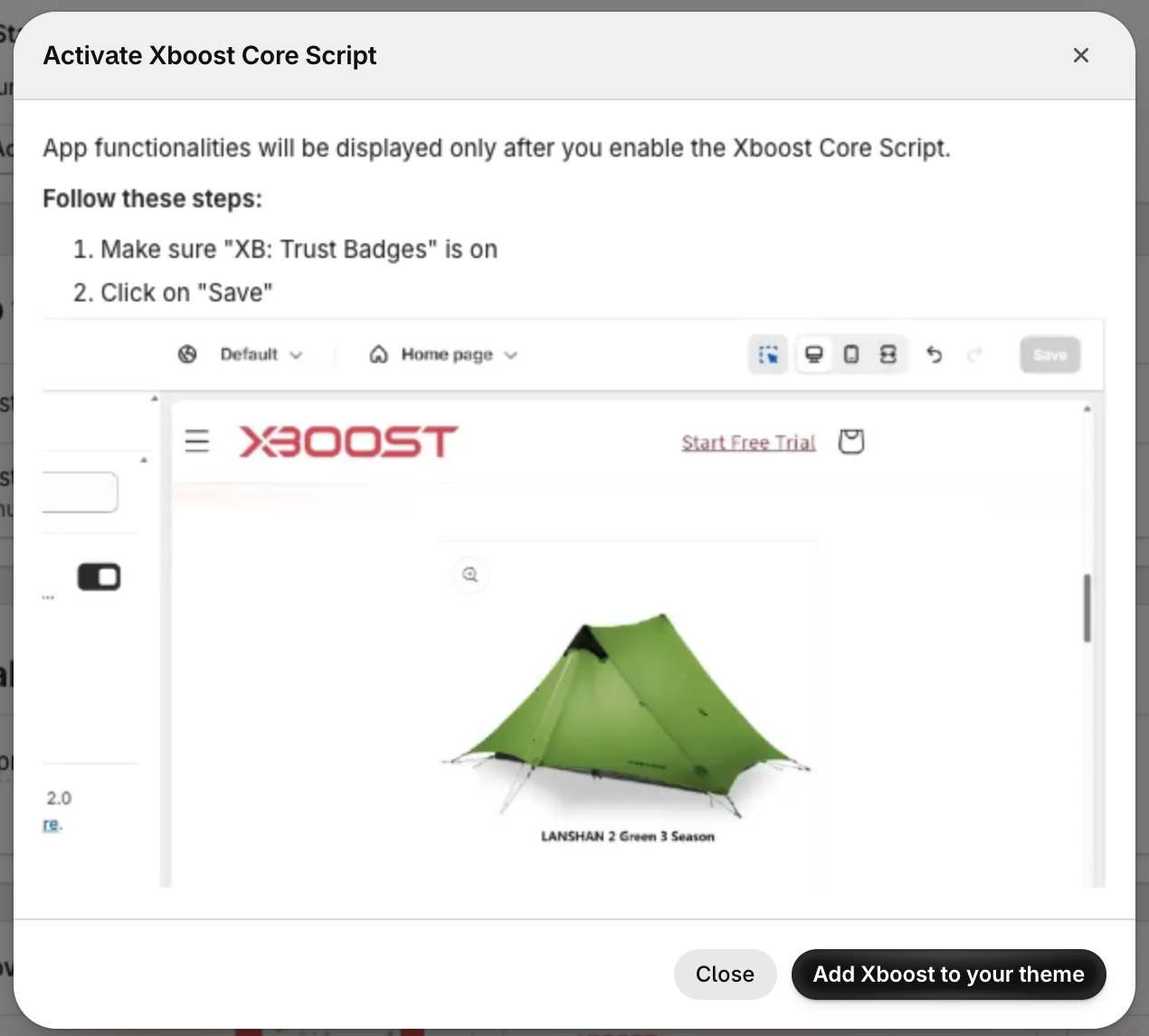
Task: Click the redo arrow icon
Action: coord(974,355)
